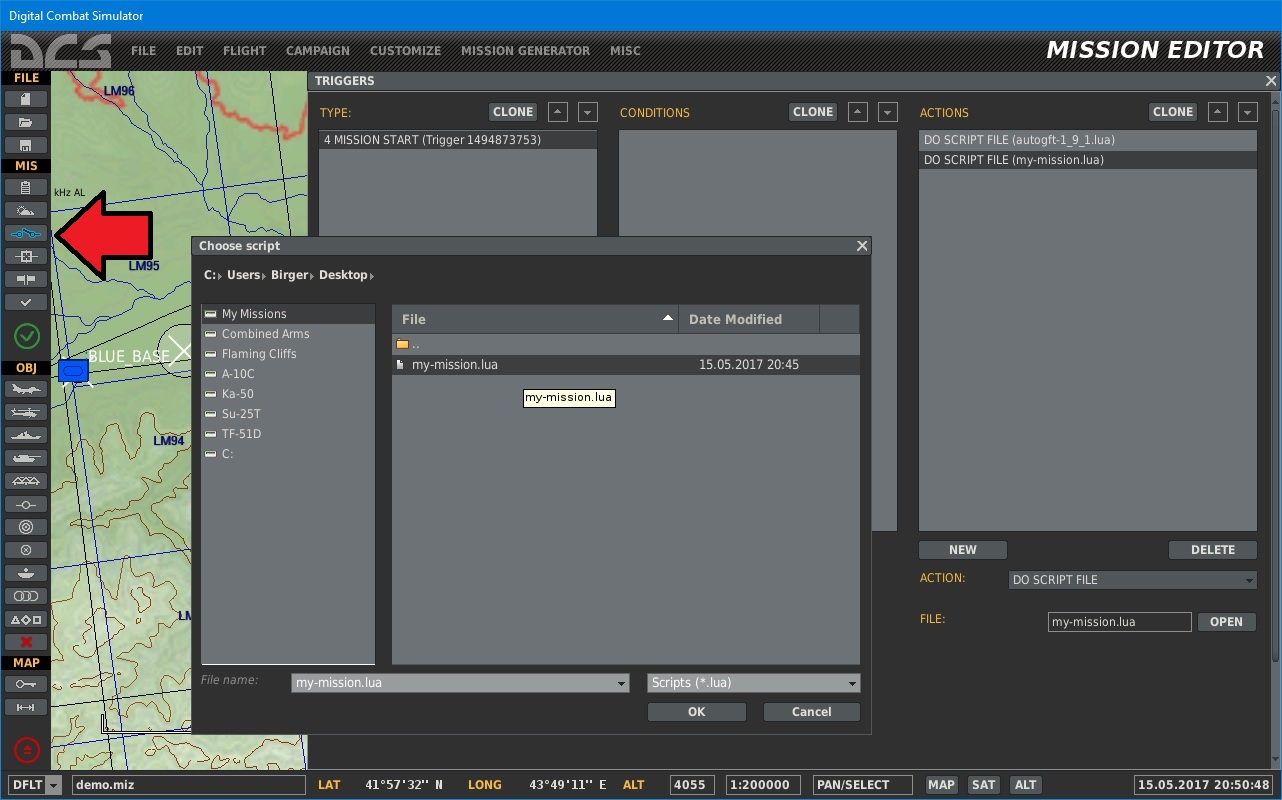Select the airplane group tool

click(26, 389)
